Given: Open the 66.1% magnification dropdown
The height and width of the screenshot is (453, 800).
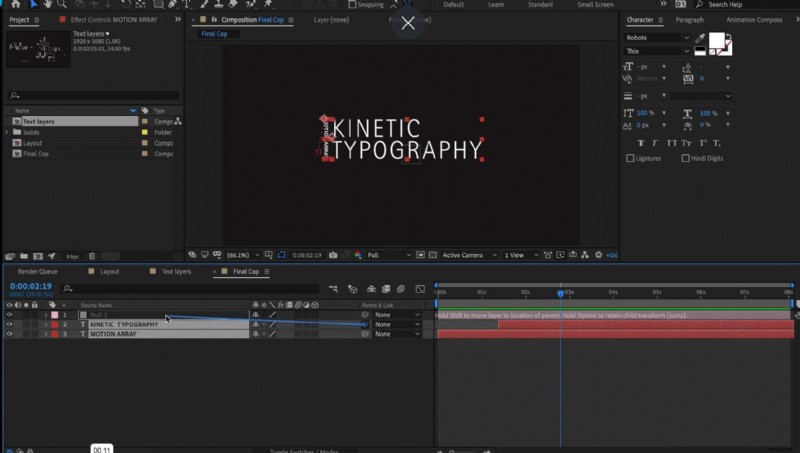Looking at the screenshot, I should (x=243, y=255).
